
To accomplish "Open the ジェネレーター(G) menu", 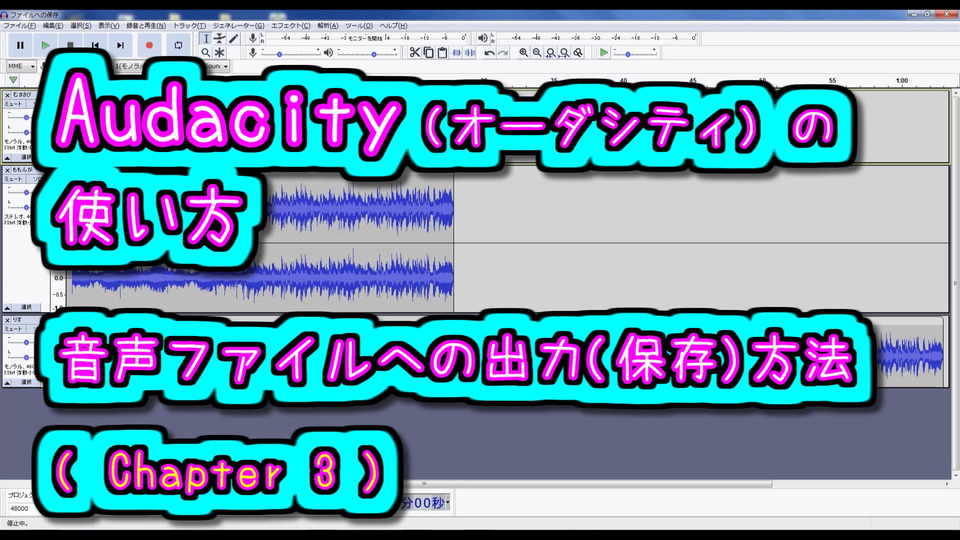I will (238, 26).
